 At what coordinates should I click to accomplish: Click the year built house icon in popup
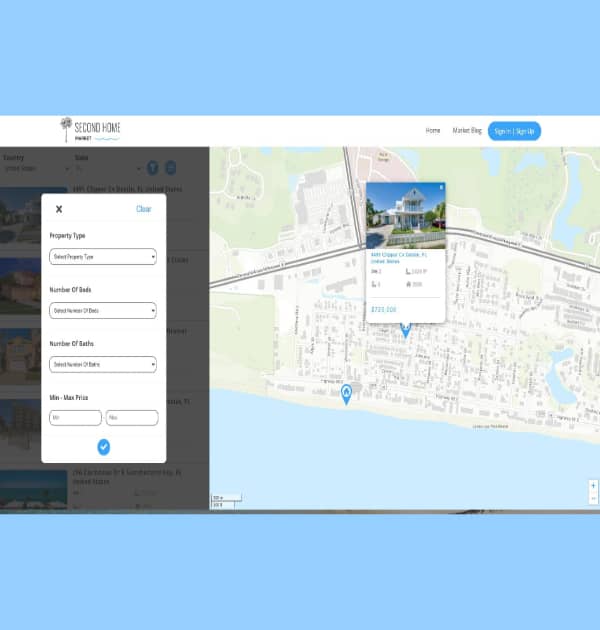point(408,284)
